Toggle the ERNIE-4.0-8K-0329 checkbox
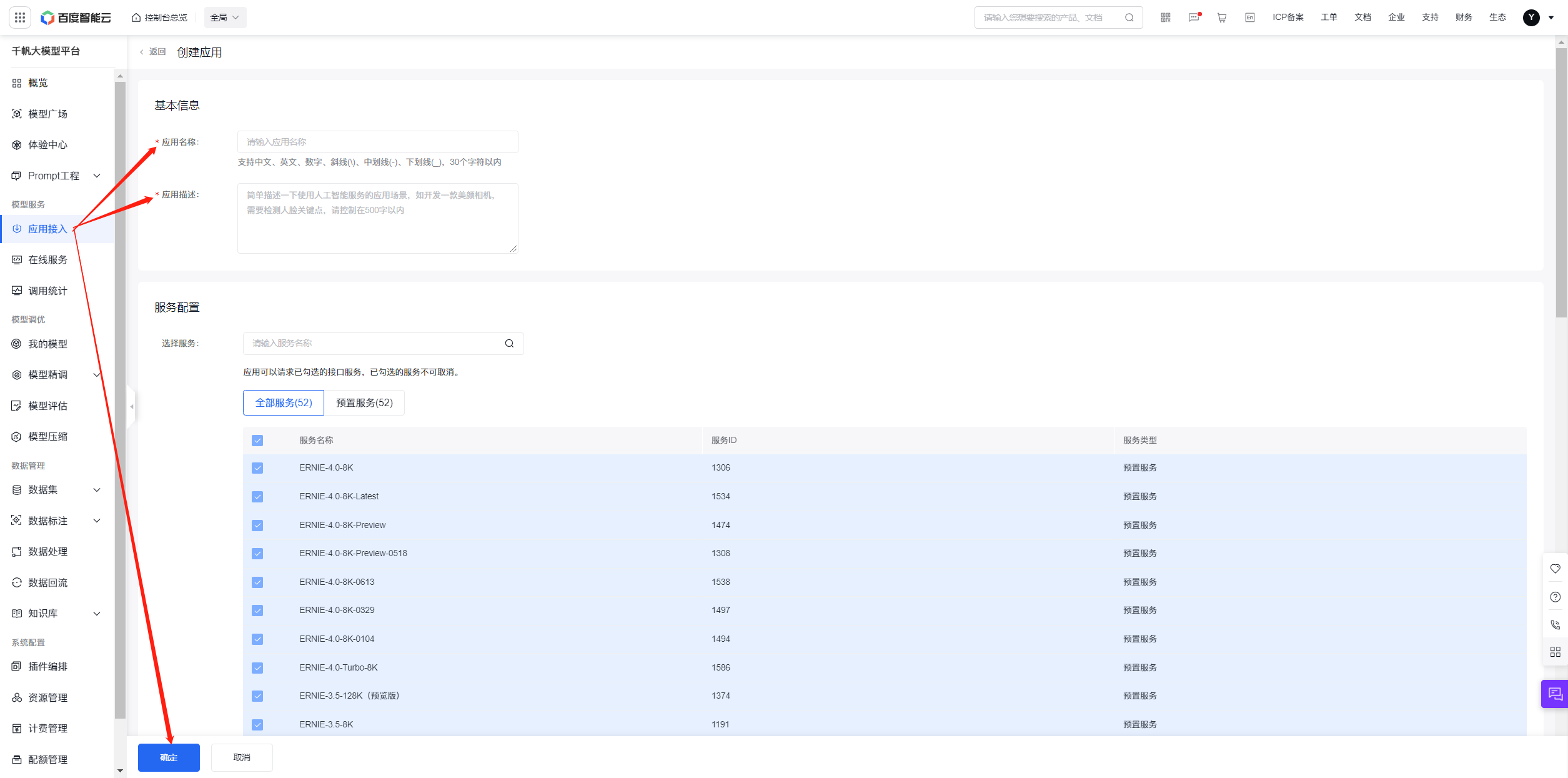Viewport: 1568px width, 778px height. tap(257, 611)
